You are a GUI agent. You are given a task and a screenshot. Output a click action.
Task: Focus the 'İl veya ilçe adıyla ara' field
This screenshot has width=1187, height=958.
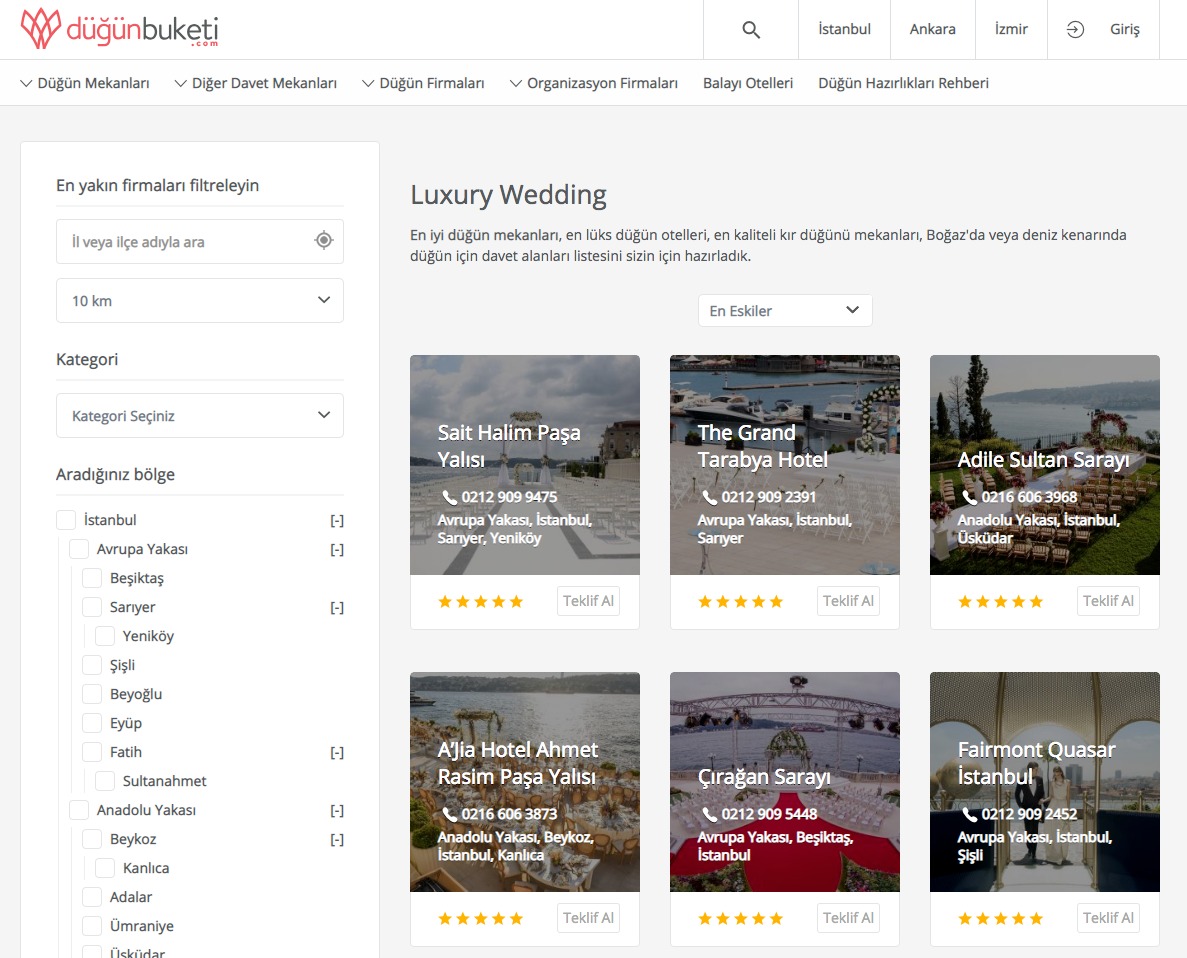tap(200, 242)
